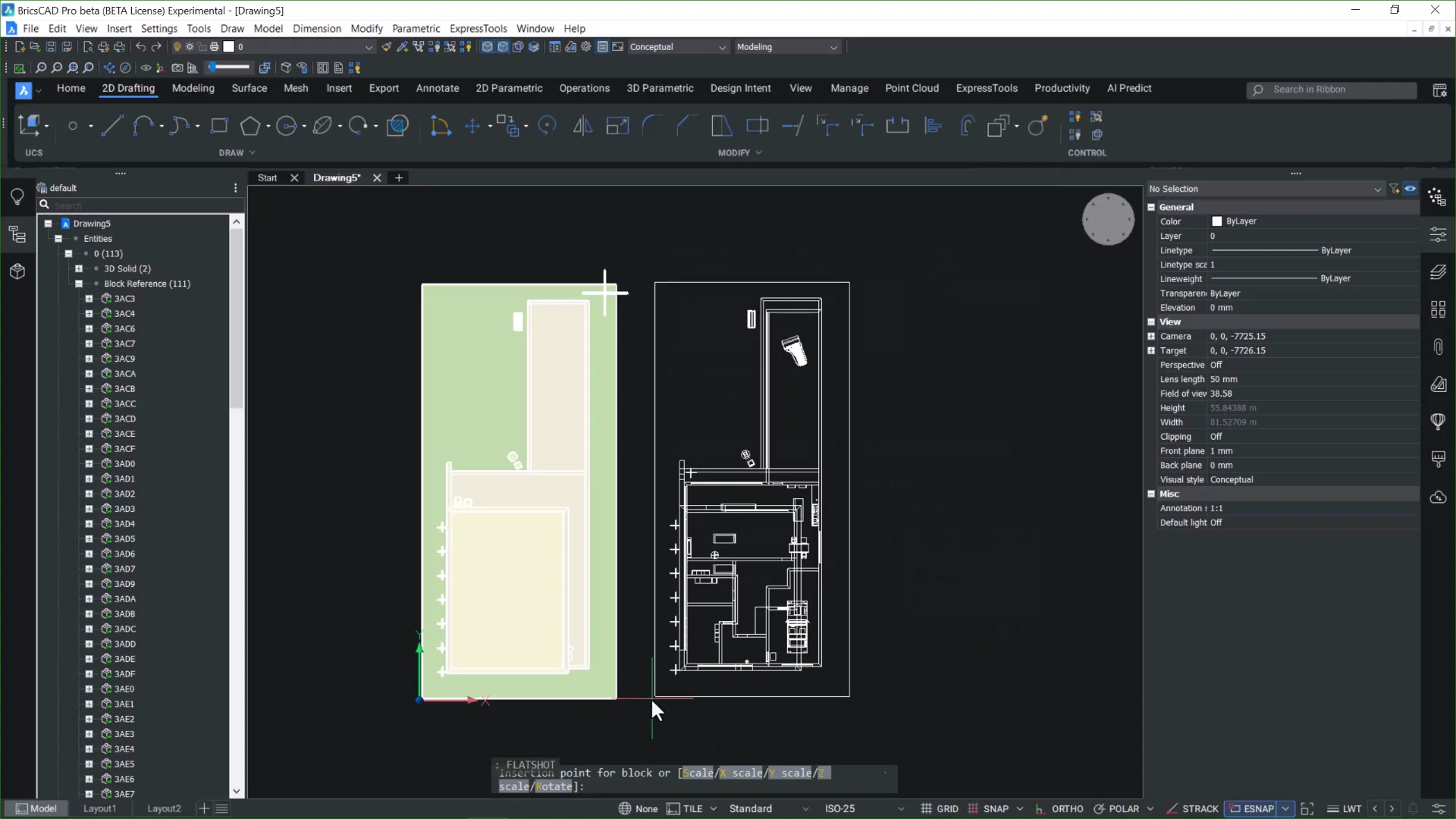This screenshot has width=1456, height=819.
Task: Select the Hatch tool icon
Action: coord(397,126)
